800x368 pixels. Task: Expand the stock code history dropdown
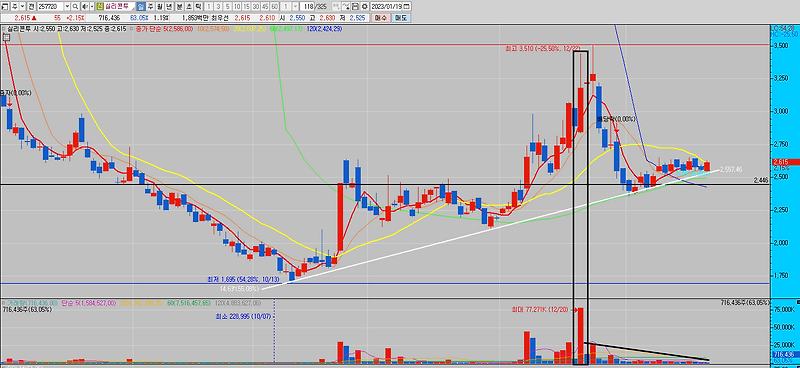(67, 6)
